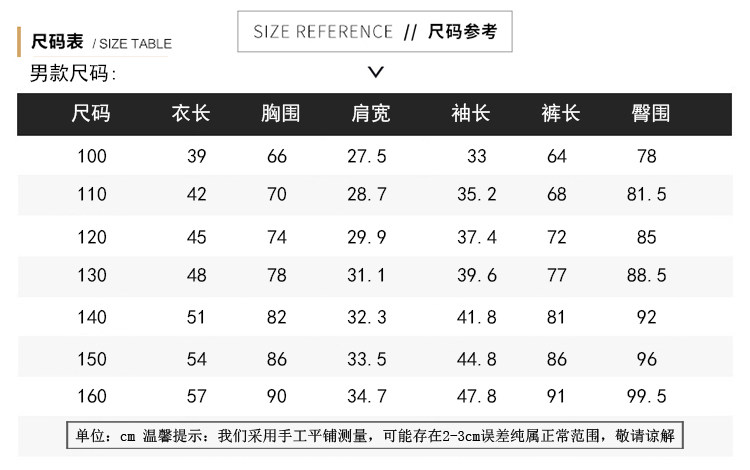
Task: Click the 99.5 hip measurement cell
Action: point(647,396)
